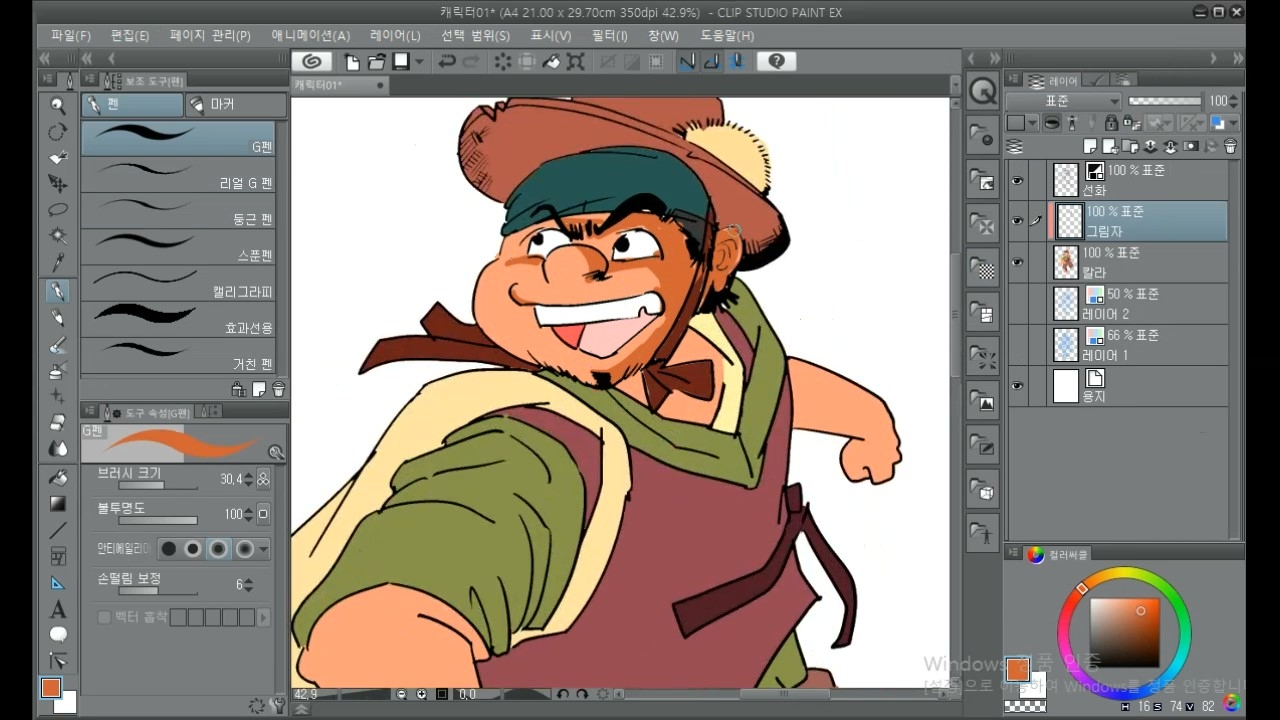
Task: Open 레이어(L) menu
Action: (395, 35)
